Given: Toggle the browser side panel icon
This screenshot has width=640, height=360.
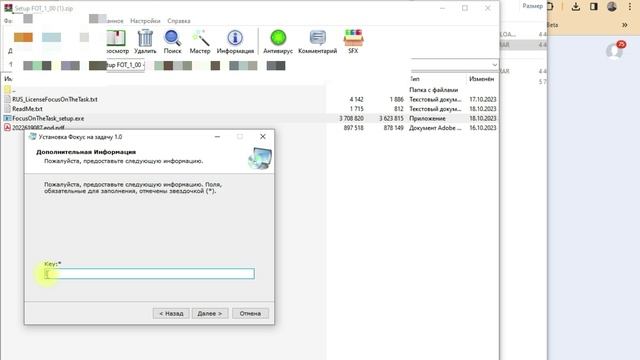Looking at the screenshot, I should [594, 7].
